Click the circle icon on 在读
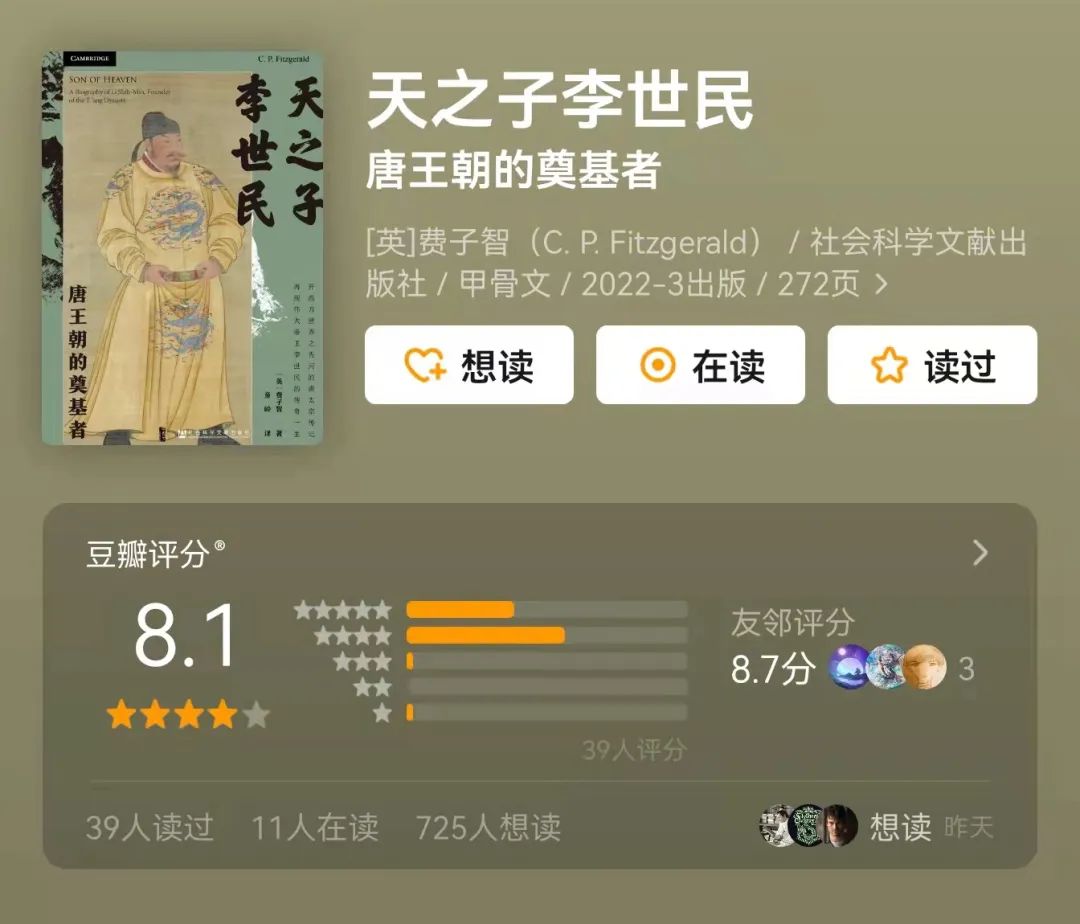This screenshot has width=1080, height=924. click(658, 364)
